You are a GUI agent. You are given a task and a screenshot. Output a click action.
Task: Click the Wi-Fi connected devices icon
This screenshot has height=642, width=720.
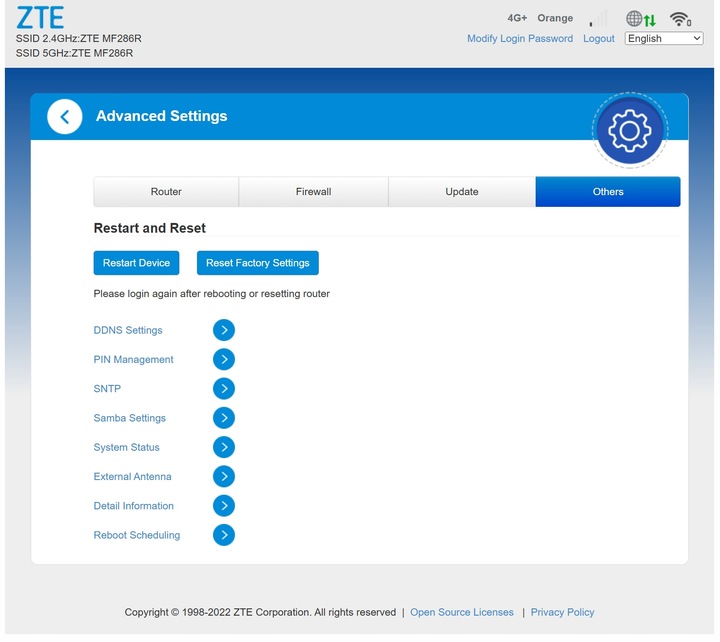pyautogui.click(x=681, y=19)
